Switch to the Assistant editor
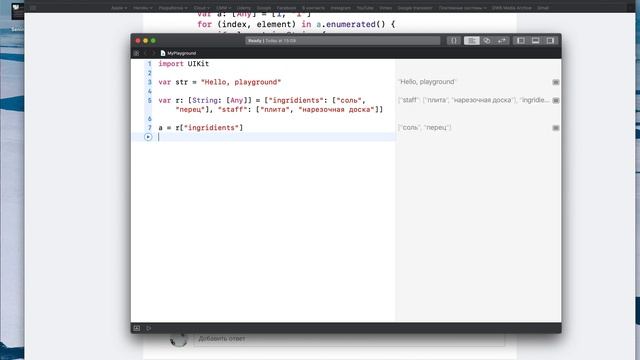This screenshot has height=360, width=640. pos(487,40)
